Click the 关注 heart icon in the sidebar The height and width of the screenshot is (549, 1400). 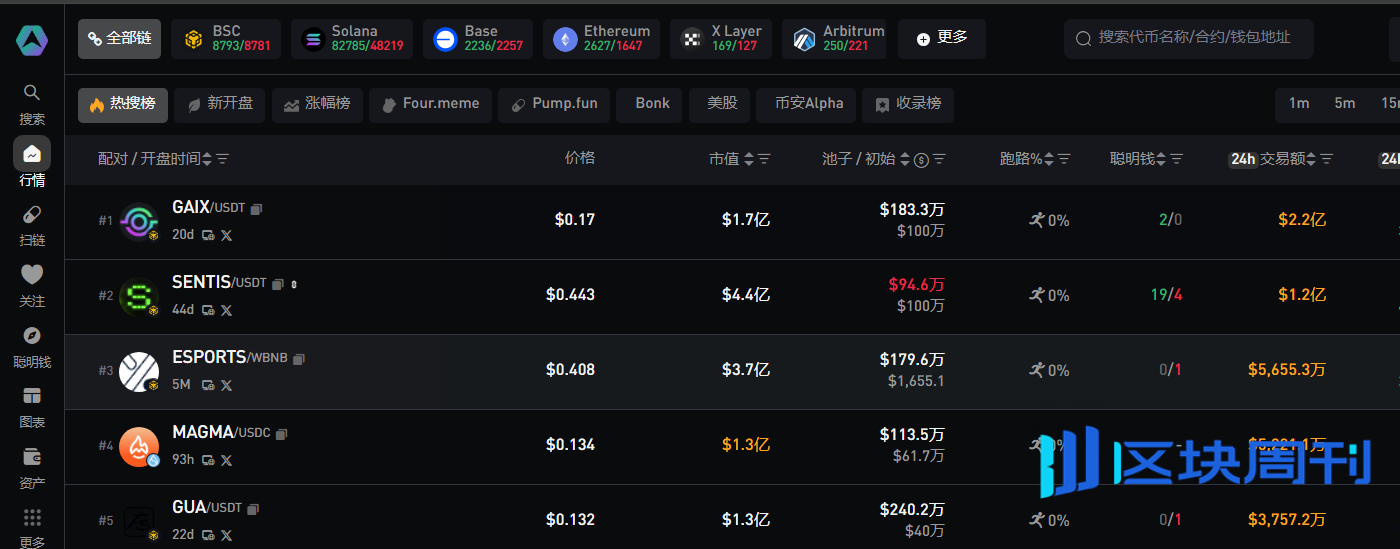(32, 275)
